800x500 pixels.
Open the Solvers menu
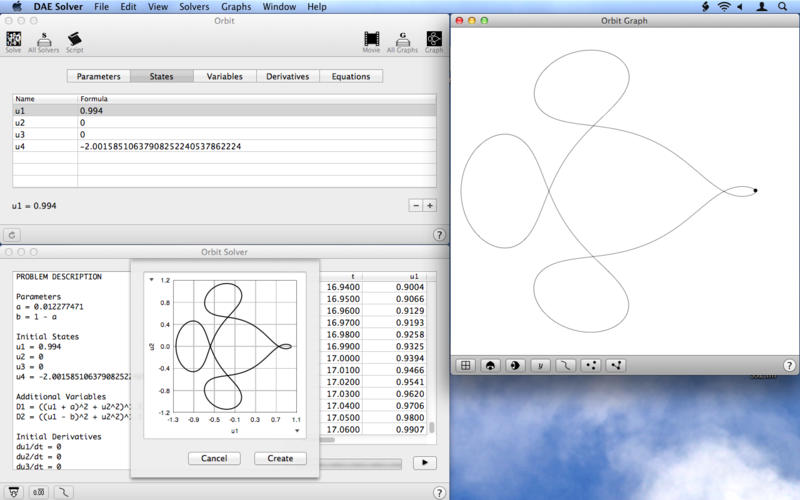pyautogui.click(x=192, y=7)
